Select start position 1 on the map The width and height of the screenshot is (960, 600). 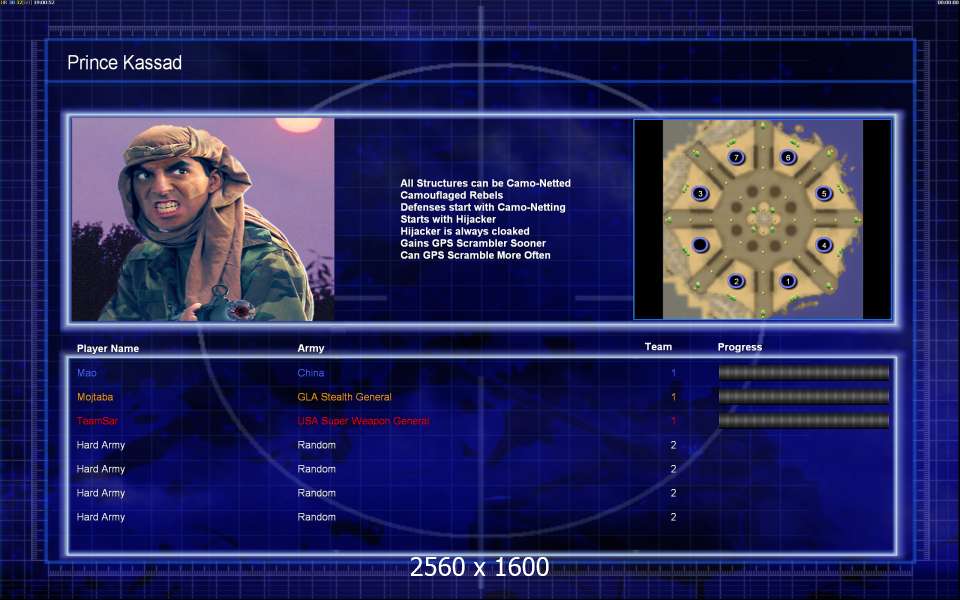pos(788,281)
